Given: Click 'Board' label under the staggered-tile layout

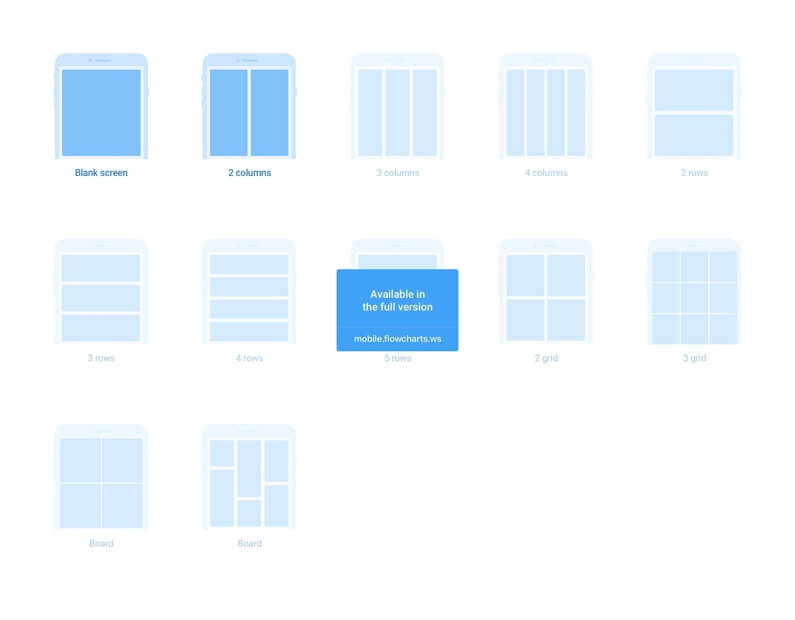Looking at the screenshot, I should point(249,543).
